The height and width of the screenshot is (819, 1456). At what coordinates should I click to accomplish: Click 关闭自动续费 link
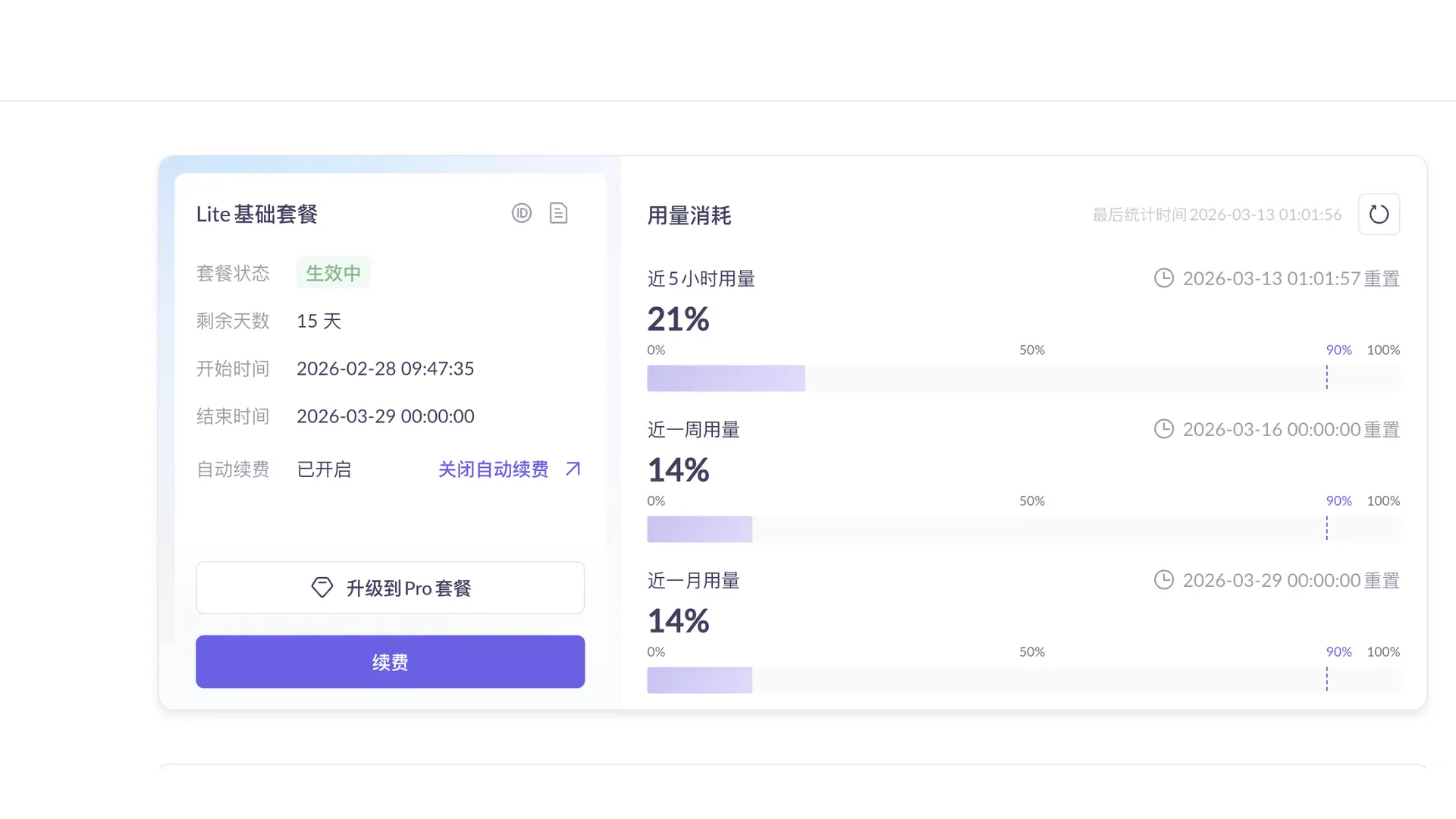click(493, 469)
